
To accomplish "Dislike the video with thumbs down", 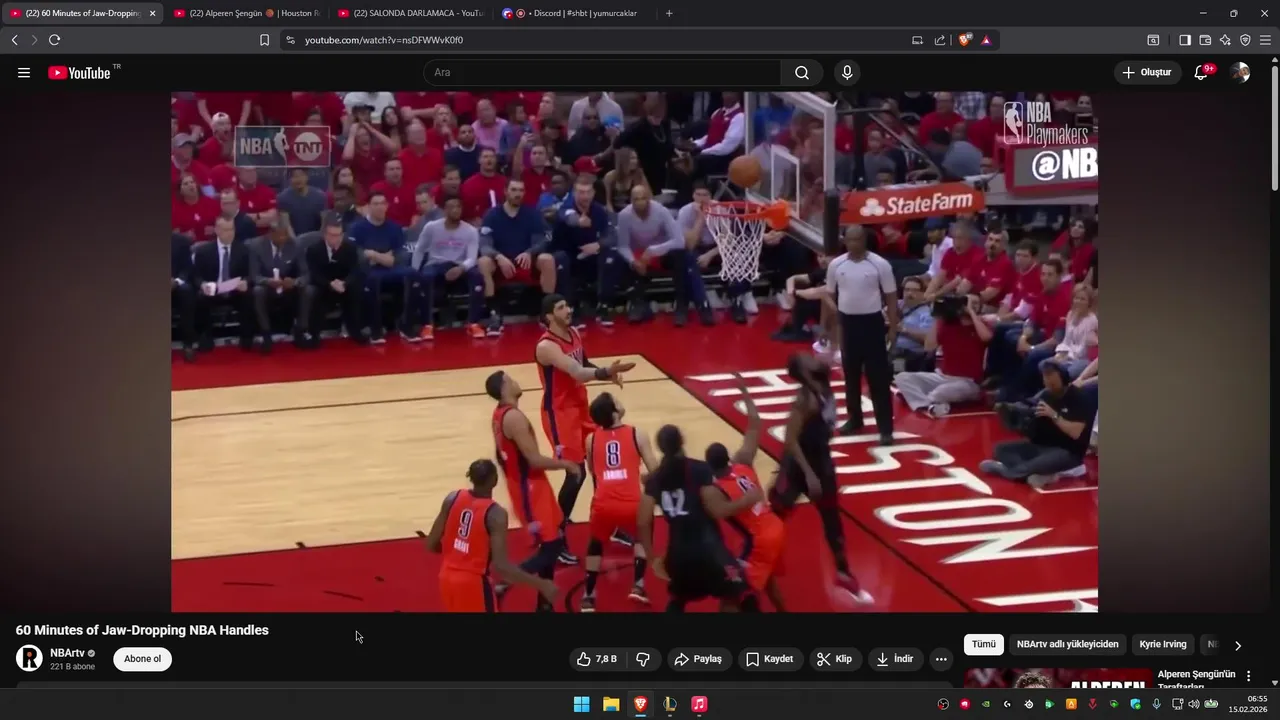I will tap(643, 659).
